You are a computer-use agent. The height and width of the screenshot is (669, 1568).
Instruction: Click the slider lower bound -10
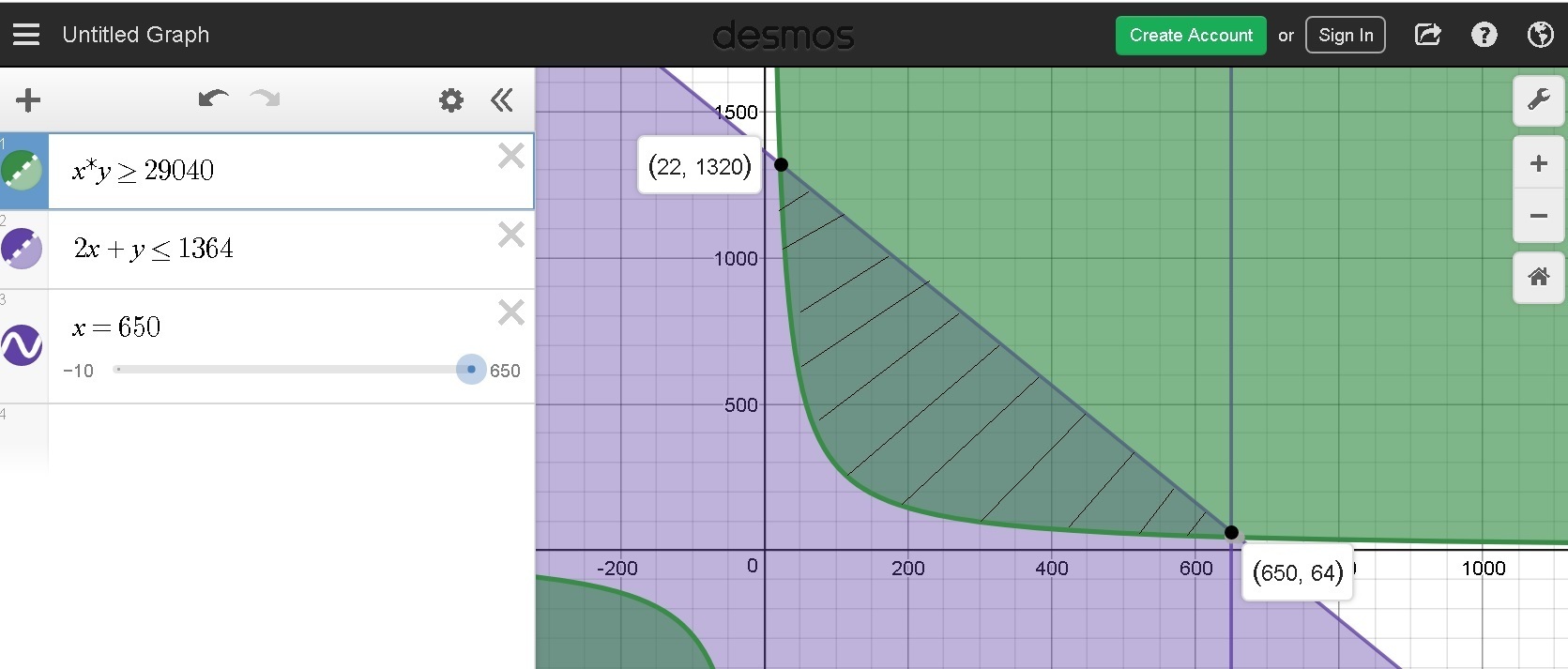click(x=78, y=371)
